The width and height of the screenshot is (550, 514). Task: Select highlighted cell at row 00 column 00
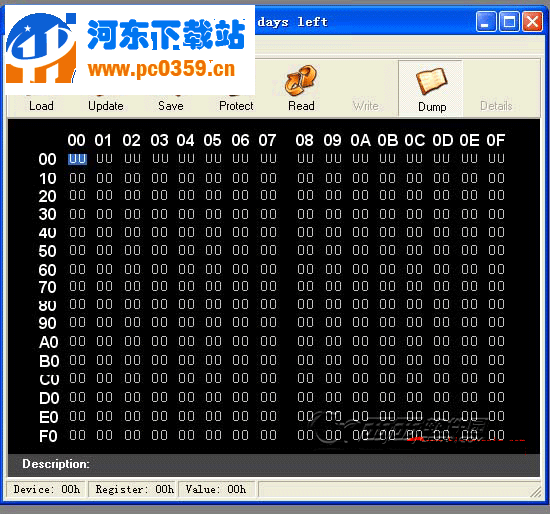pyautogui.click(x=77, y=159)
